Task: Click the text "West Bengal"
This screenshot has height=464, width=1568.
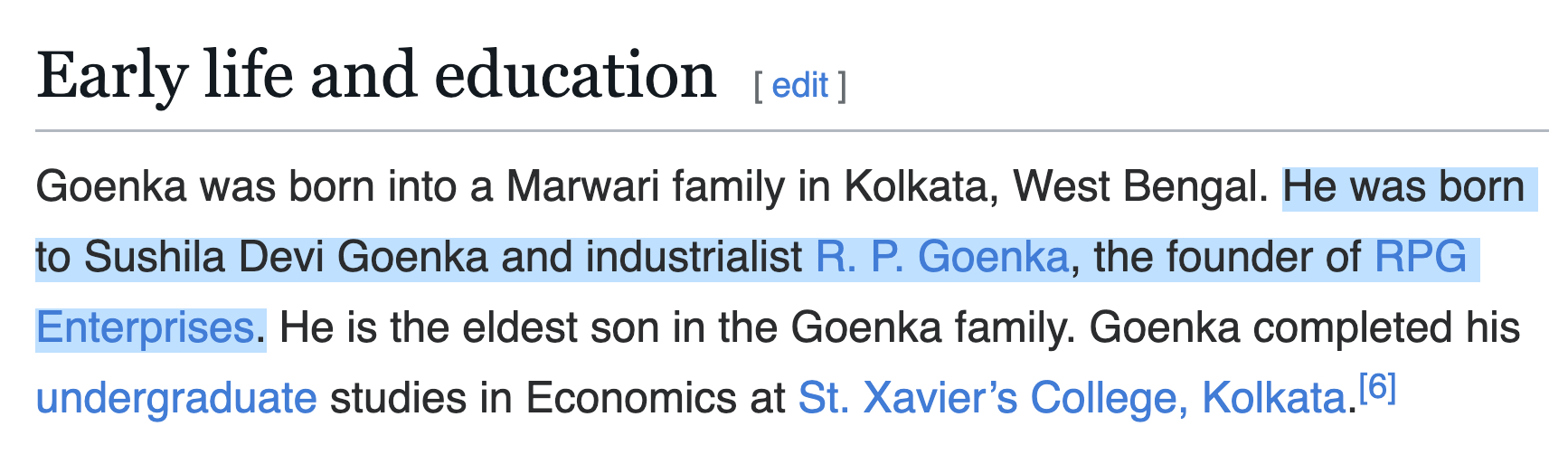Action: point(1140,186)
